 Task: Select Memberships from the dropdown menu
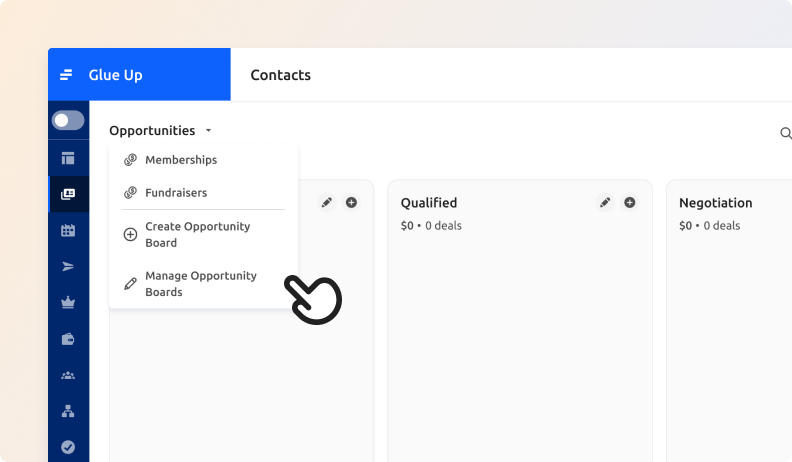(x=180, y=160)
